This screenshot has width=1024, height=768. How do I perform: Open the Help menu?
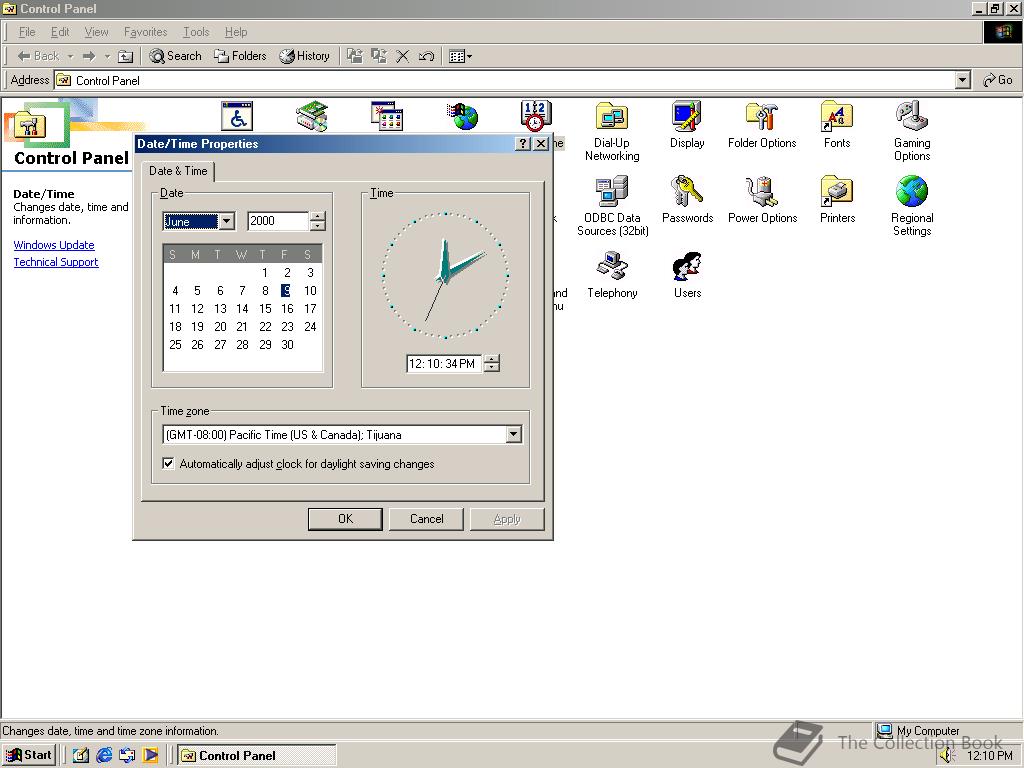236,32
